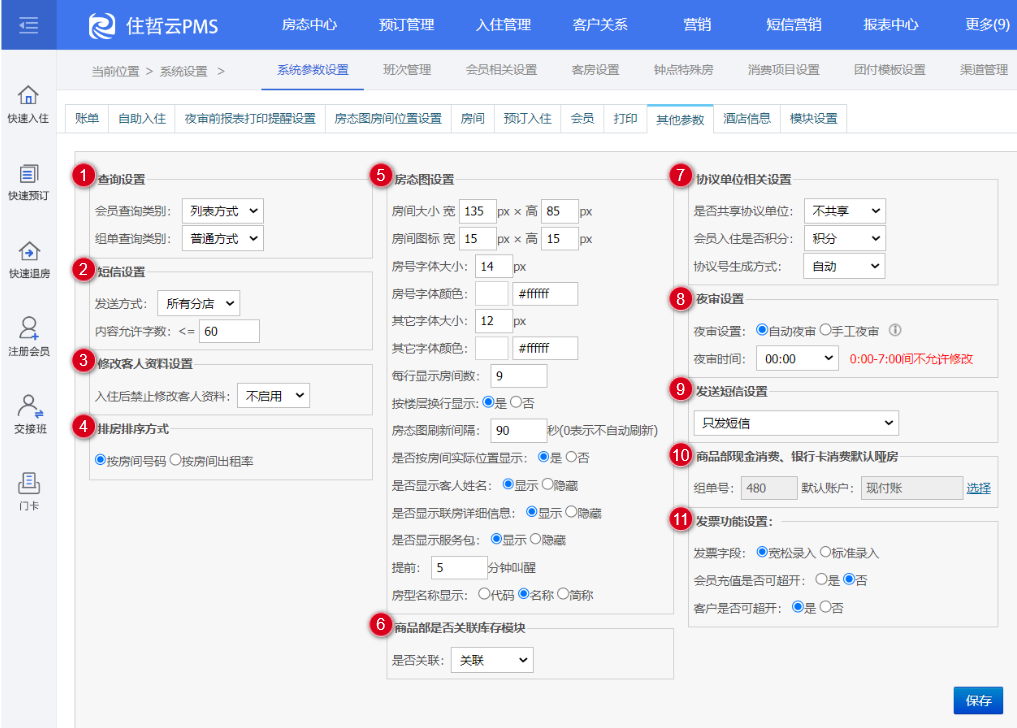Select 自动夜审 radio button

point(762,330)
